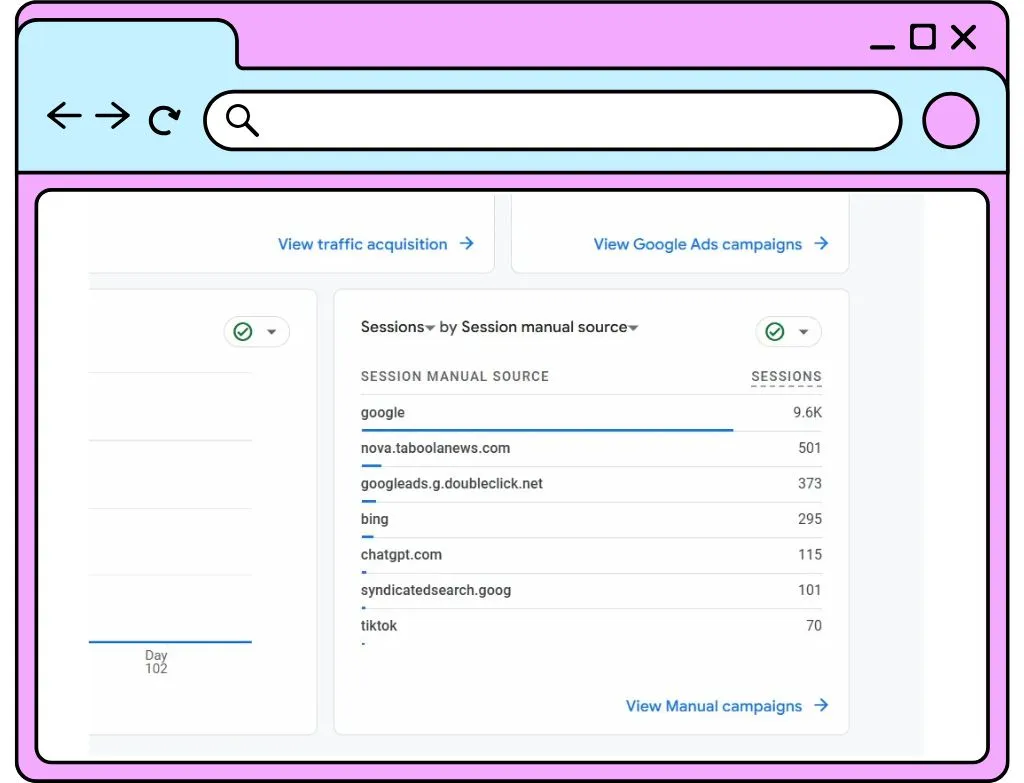1024x783 pixels.
Task: Click green check icon in Sessions card
Action: (x=775, y=332)
